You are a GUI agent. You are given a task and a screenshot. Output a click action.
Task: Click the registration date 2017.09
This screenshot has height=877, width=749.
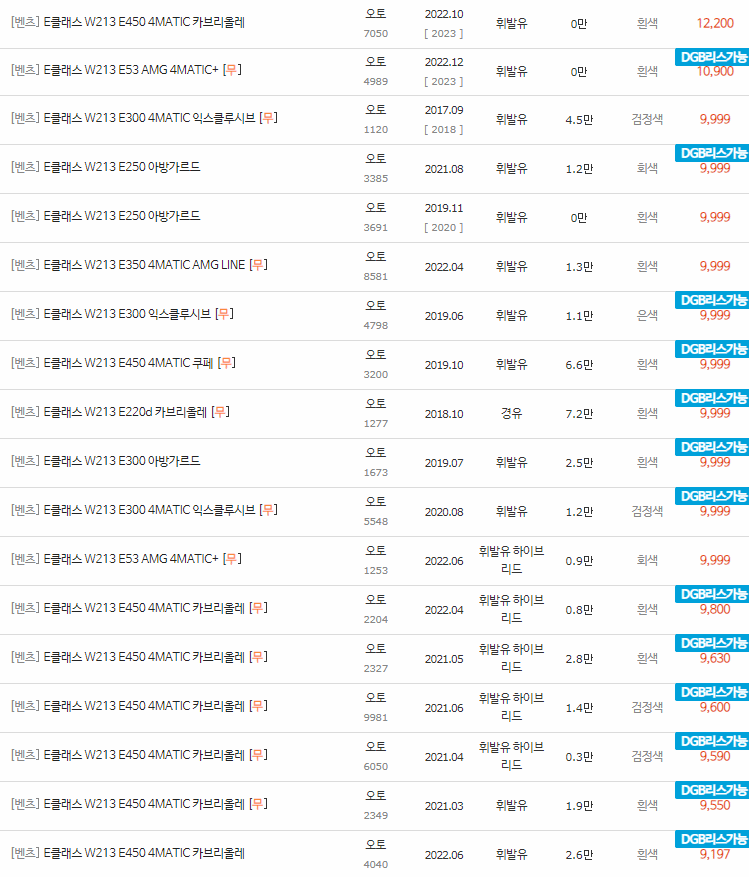click(444, 110)
